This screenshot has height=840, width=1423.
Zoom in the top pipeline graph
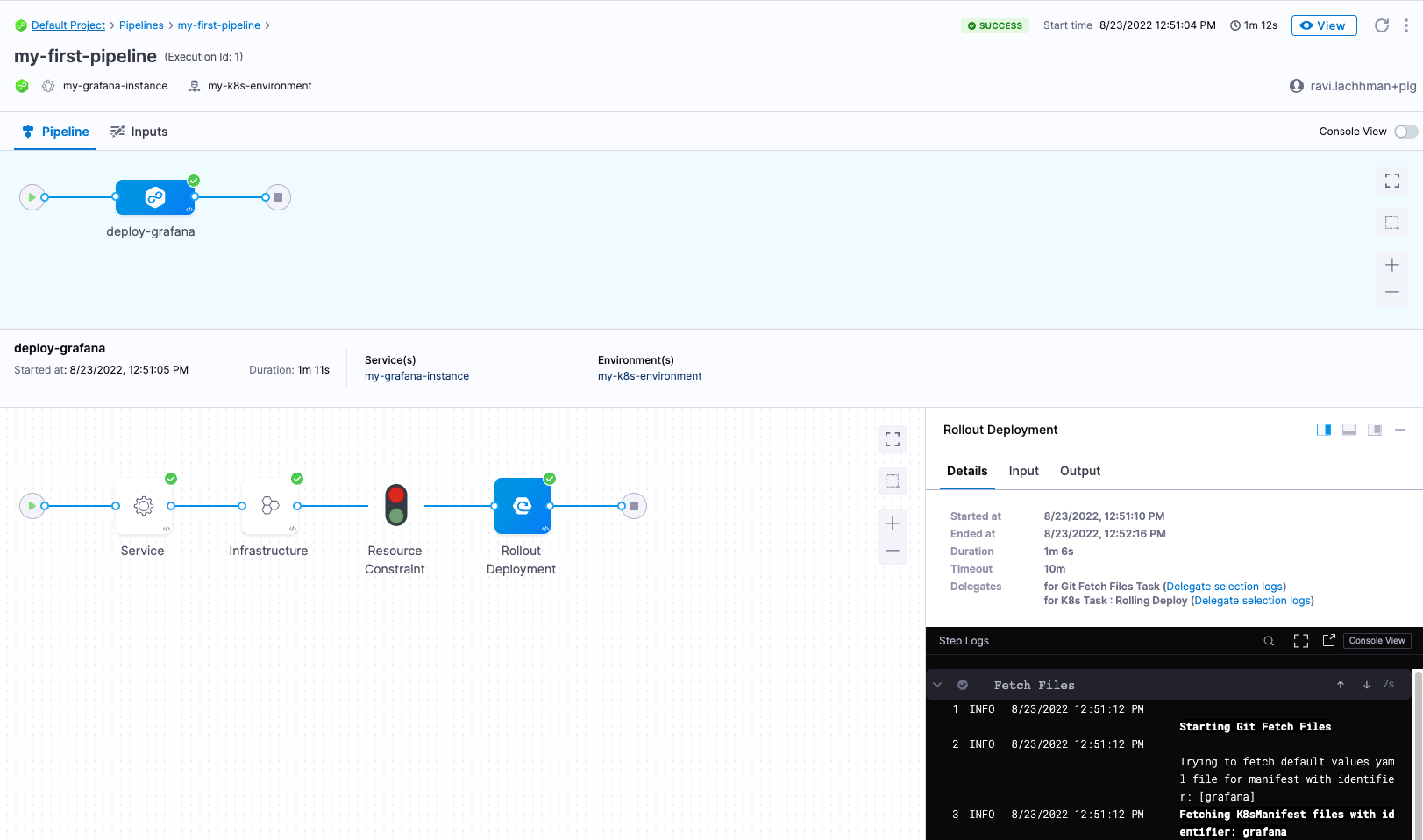(1392, 265)
